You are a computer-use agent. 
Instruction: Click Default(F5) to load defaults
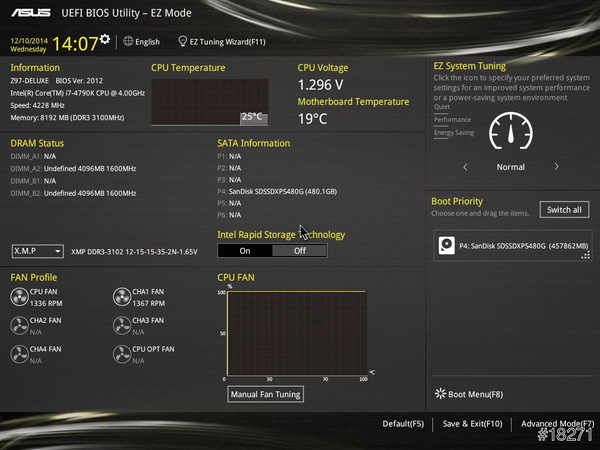[x=403, y=424]
